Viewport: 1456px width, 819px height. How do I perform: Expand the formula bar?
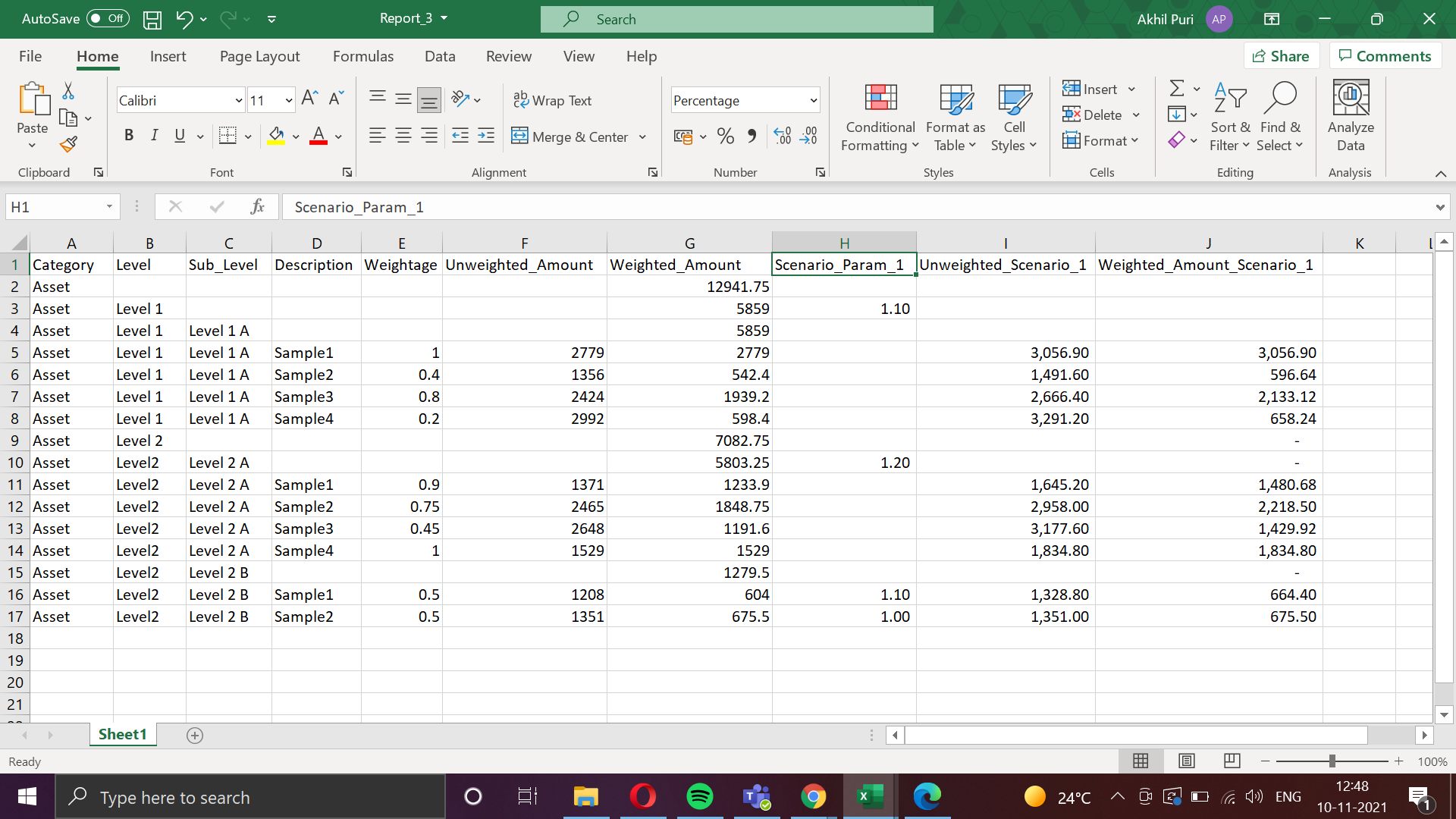[1439, 207]
